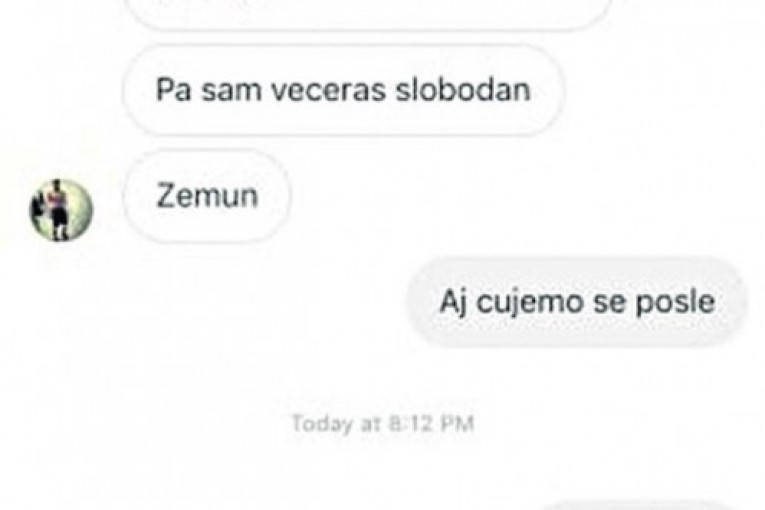
Task: Click the word 'veceras' in the received message
Action: [x=328, y=92]
